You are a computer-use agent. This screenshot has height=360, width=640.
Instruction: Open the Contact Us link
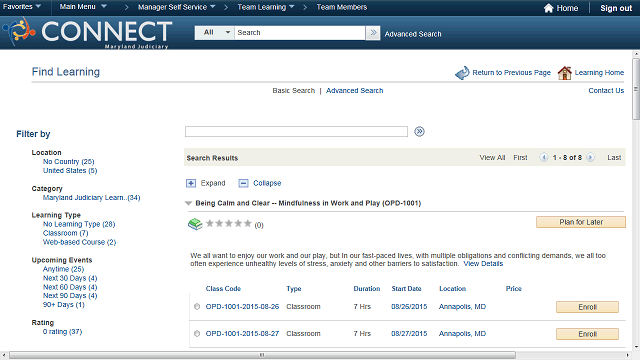click(x=606, y=91)
